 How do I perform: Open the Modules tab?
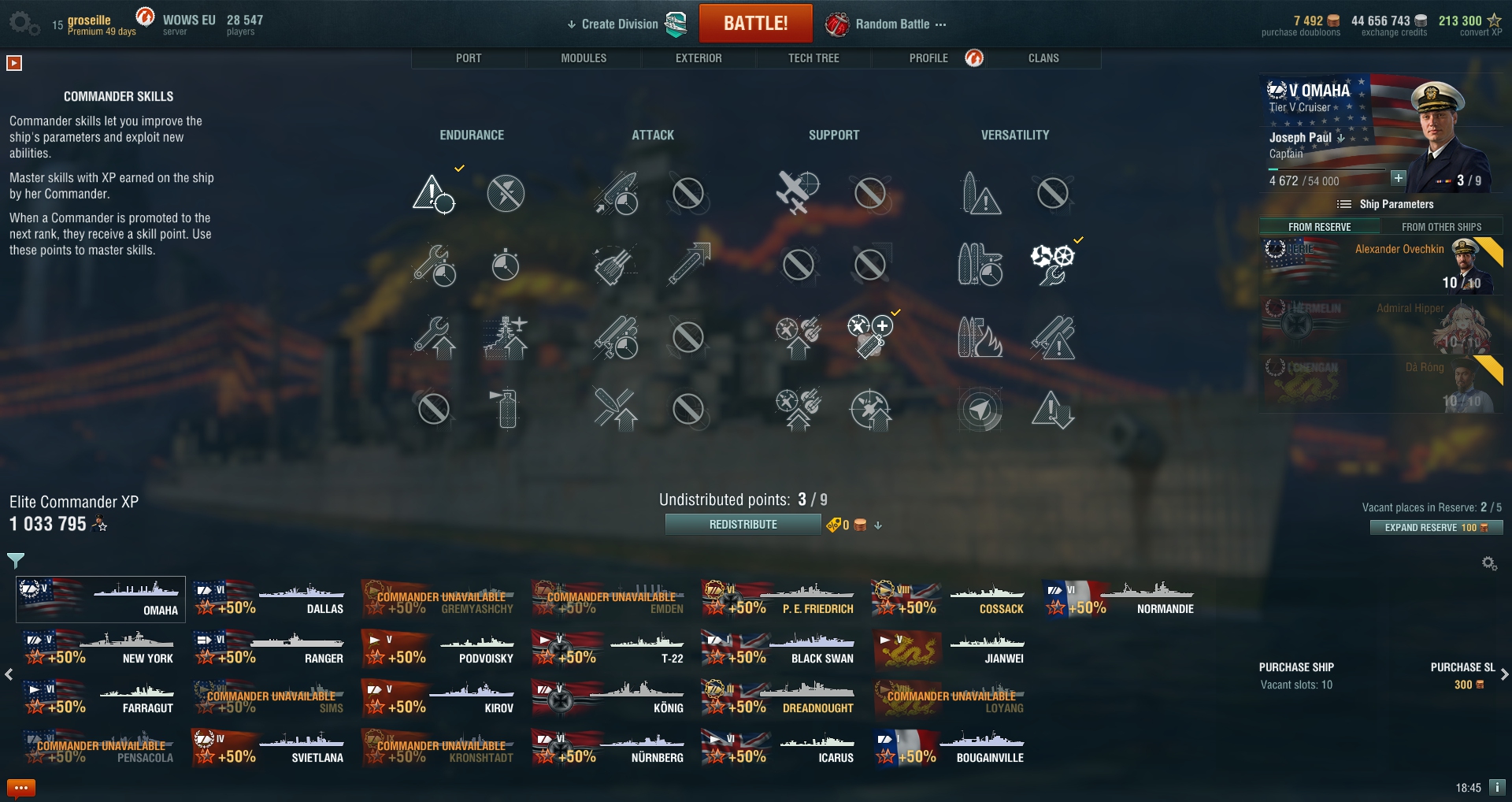[584, 58]
